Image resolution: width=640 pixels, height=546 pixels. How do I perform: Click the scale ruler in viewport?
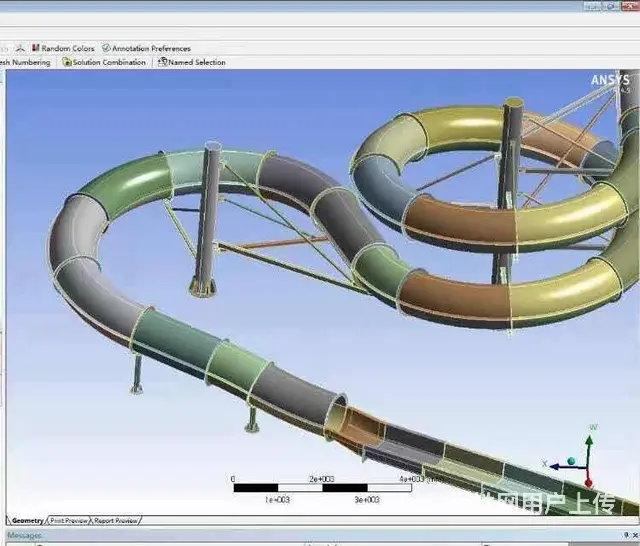pos(322,488)
